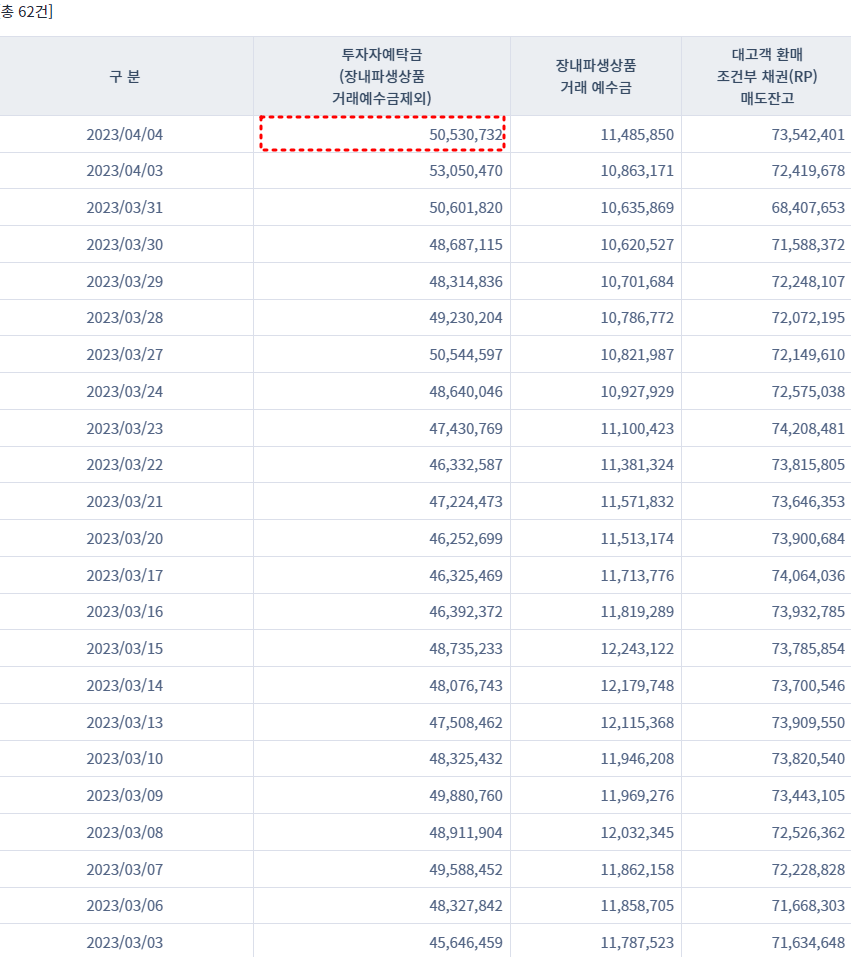Select the date cell 2023/03/03
The height and width of the screenshot is (957, 851).
(125, 942)
